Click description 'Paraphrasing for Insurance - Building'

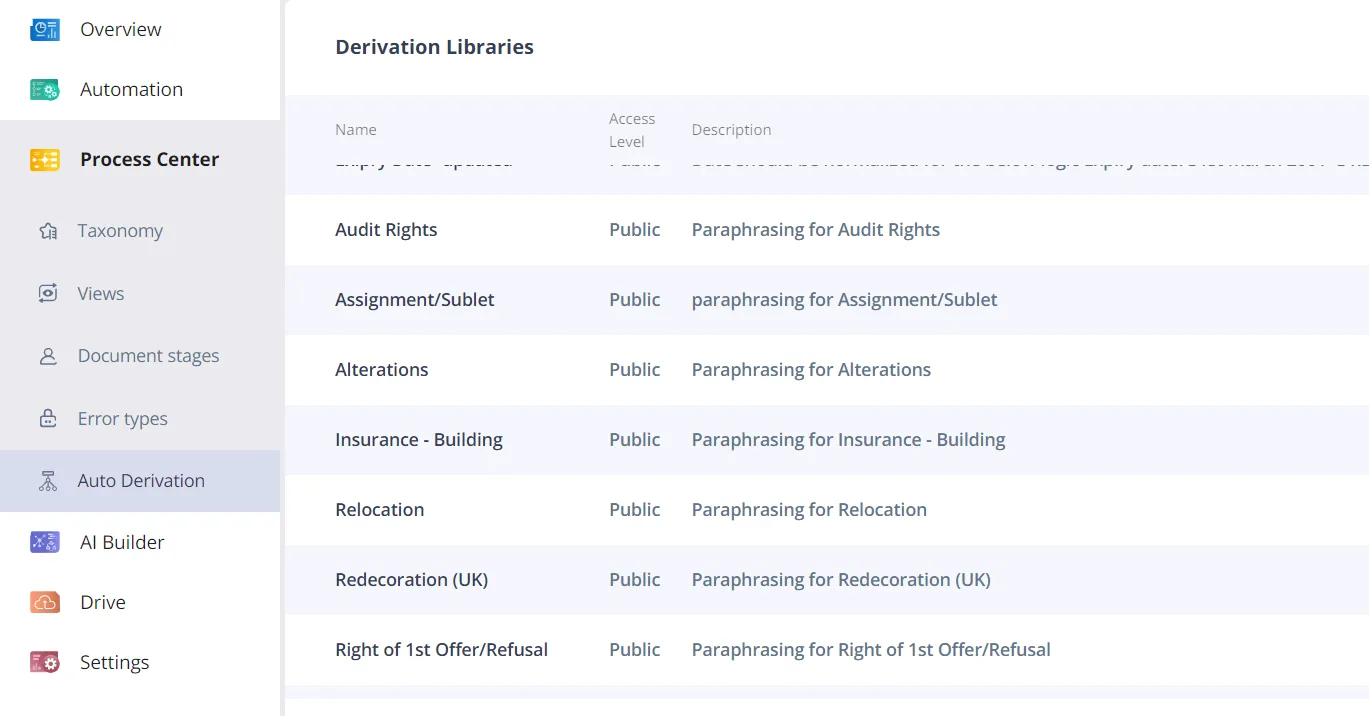coord(849,440)
